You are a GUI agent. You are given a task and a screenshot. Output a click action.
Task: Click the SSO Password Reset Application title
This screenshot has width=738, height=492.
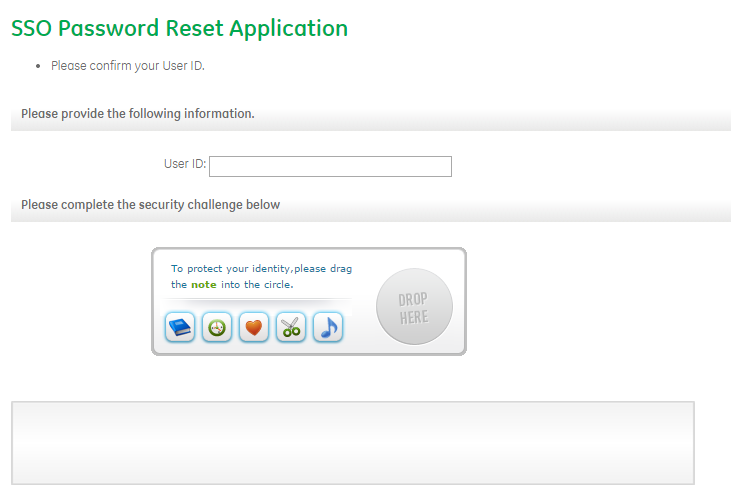click(179, 29)
